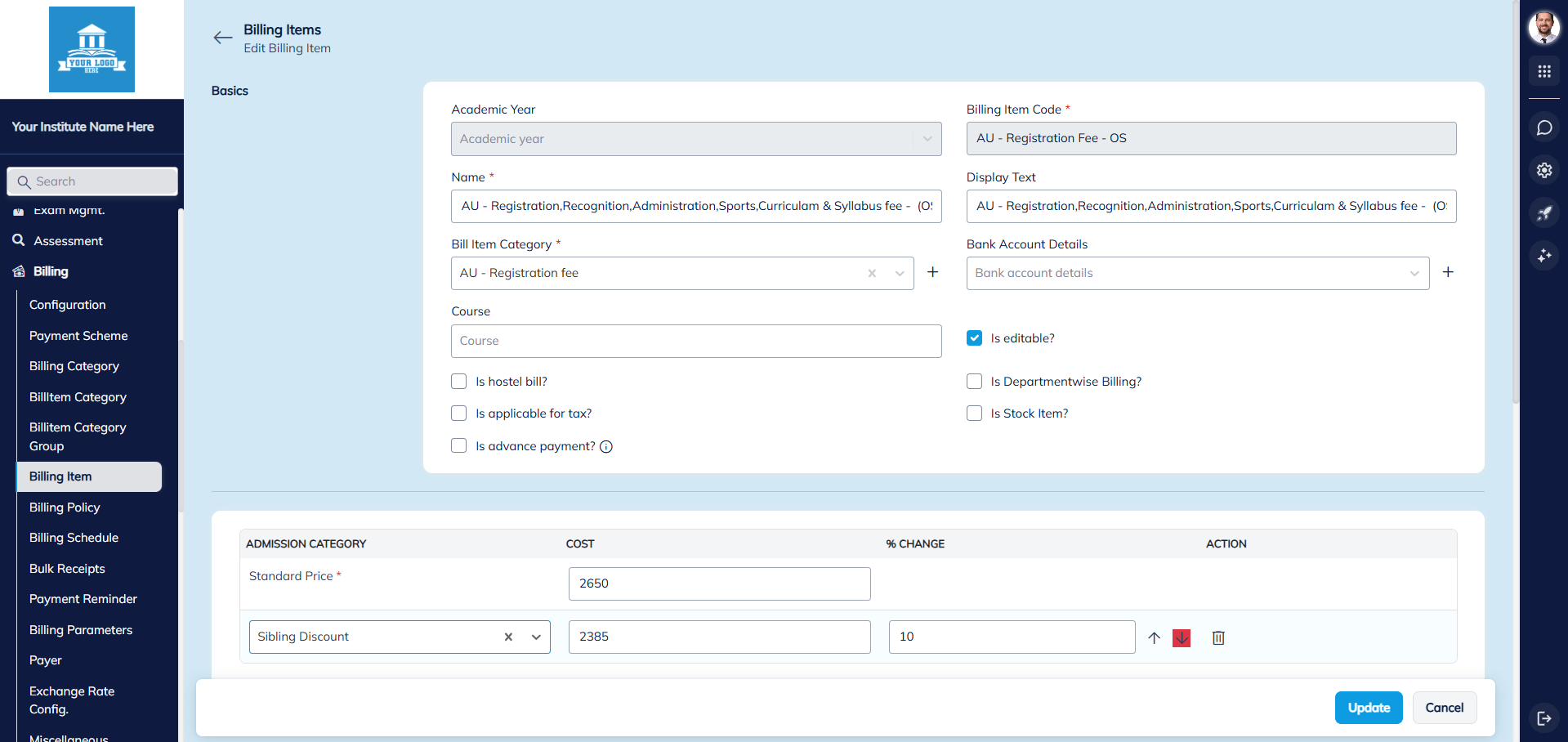Viewport: 1568px width, 742px height.
Task: Open the Academic Year dropdown
Action: (927, 138)
